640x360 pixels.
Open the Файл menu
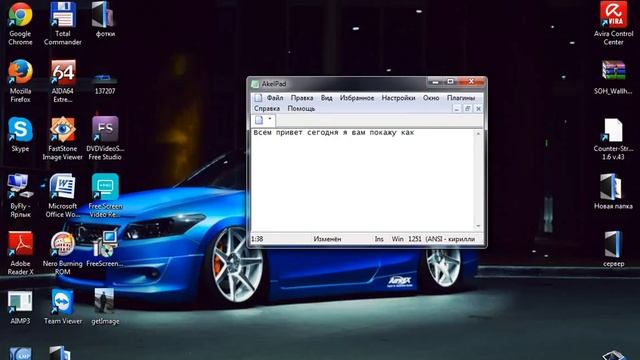click(275, 98)
